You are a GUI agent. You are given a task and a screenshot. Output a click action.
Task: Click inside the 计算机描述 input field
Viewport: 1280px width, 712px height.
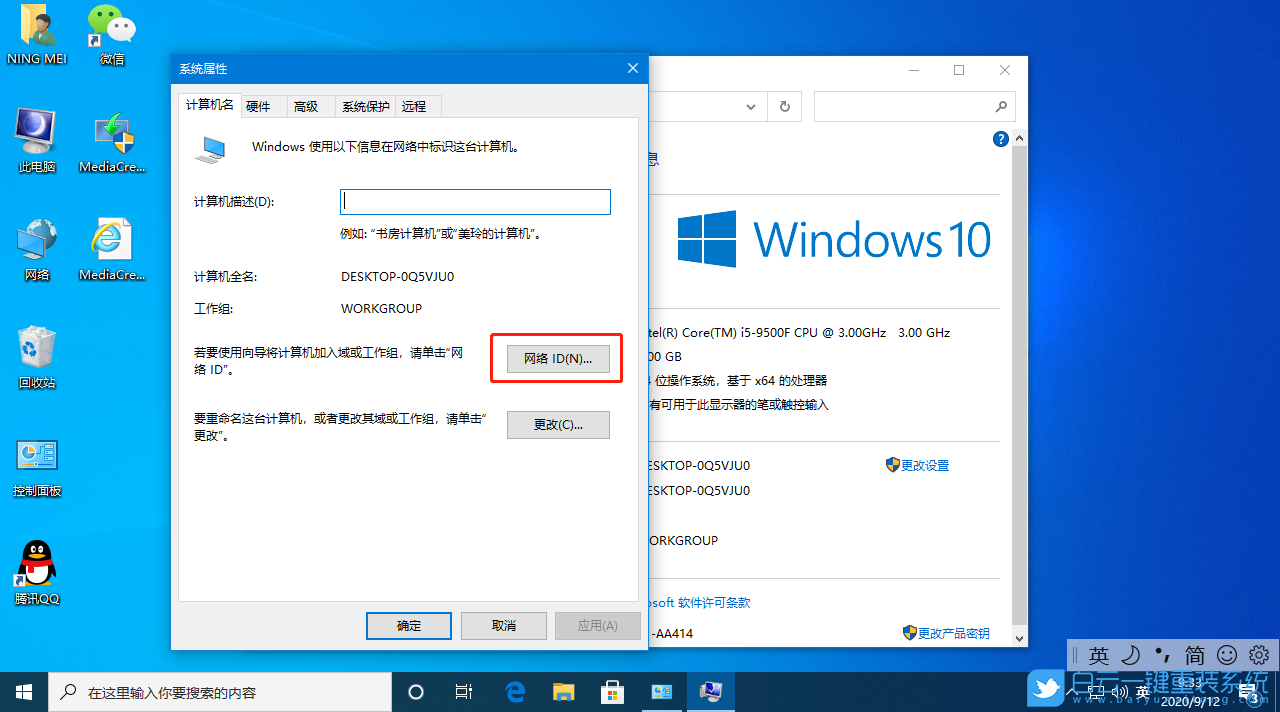coord(475,201)
